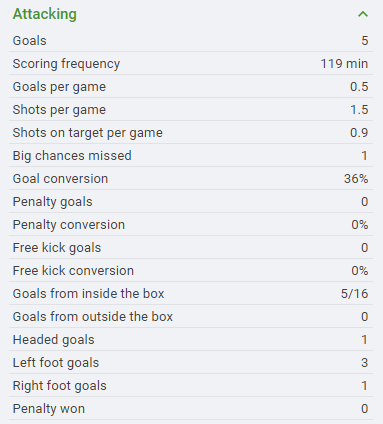Viewport: 383px width, 424px height.
Task: Click the Scoring frequency label
Action: tap(66, 64)
